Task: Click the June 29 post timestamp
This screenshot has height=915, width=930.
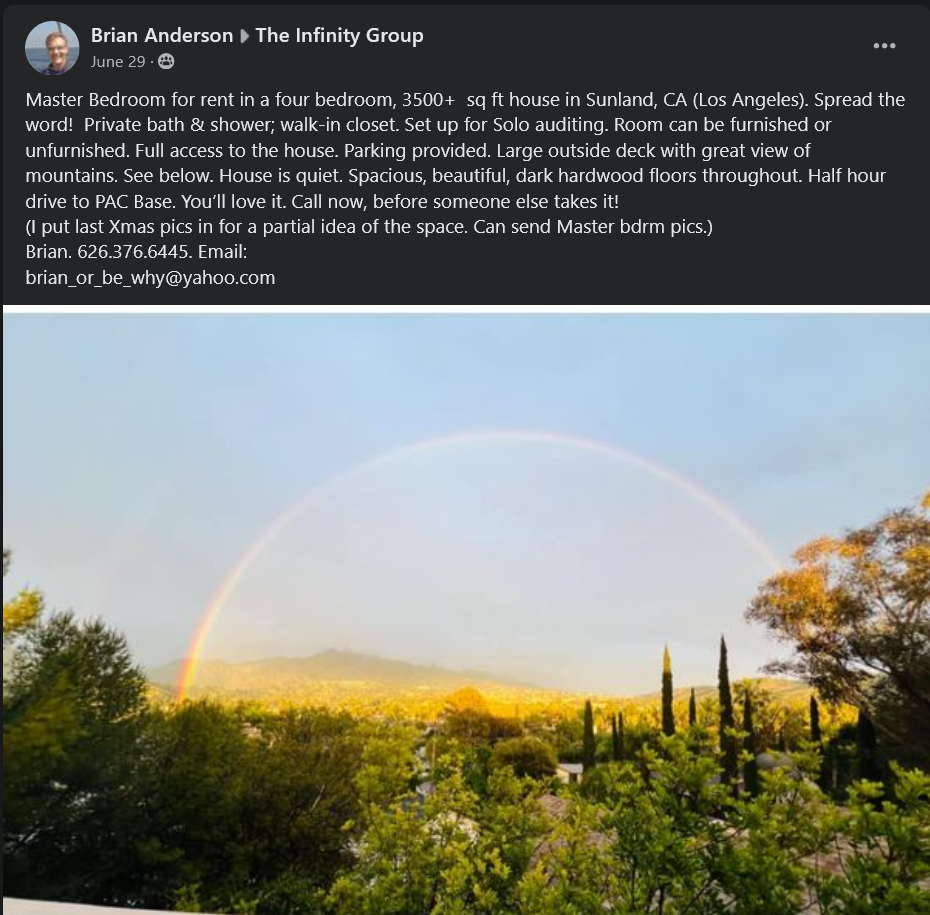Action: (117, 62)
